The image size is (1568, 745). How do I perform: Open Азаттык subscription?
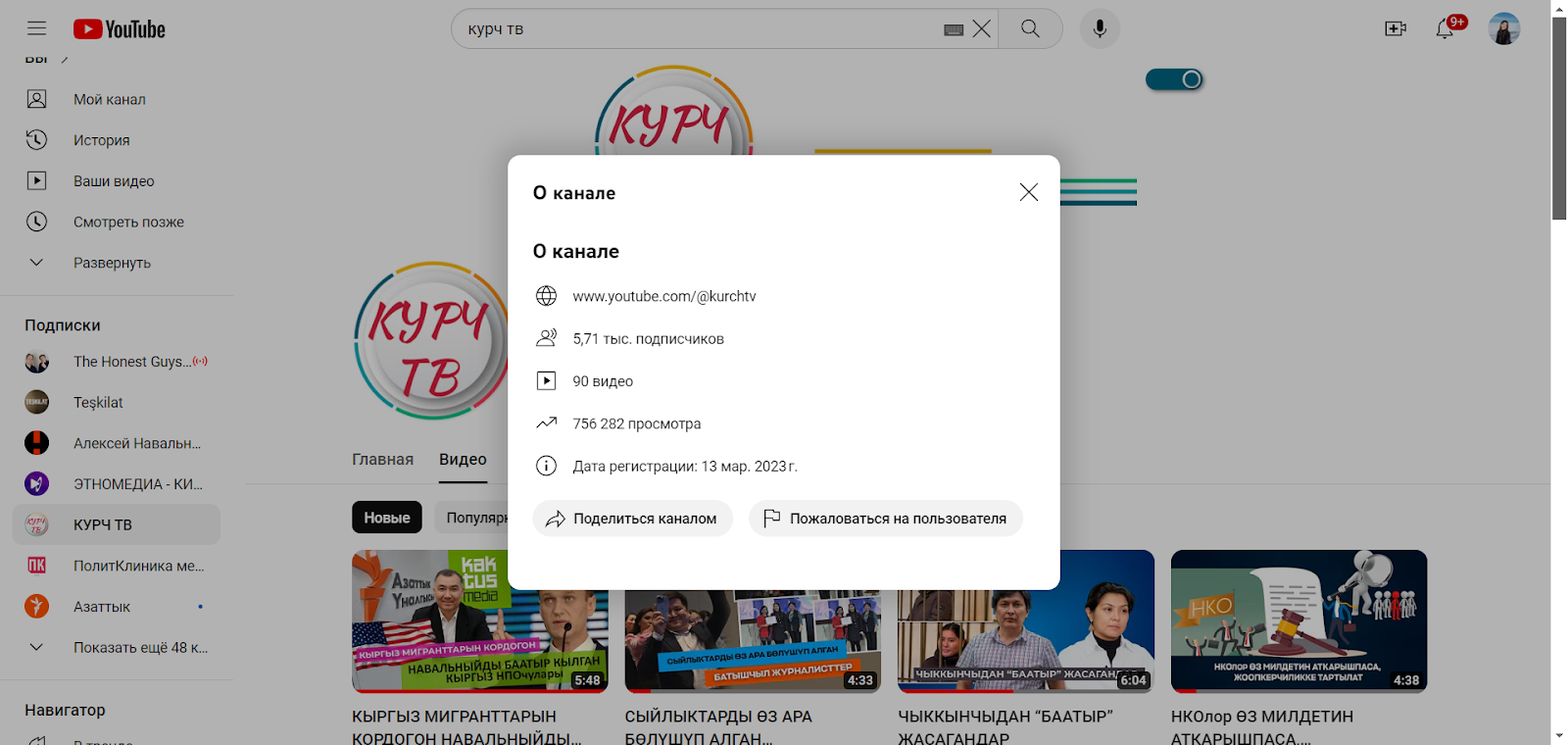[x=116, y=607]
